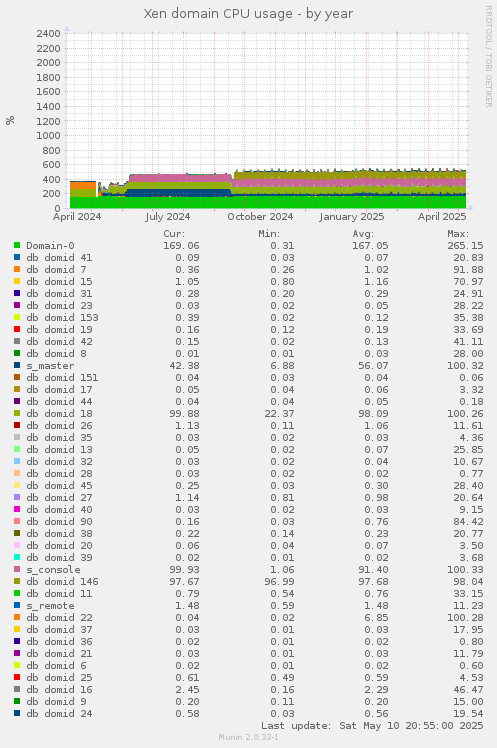Screen dimensions: 497x748
Task: Click the 'db domid 18' legend label
Action: coord(59,414)
